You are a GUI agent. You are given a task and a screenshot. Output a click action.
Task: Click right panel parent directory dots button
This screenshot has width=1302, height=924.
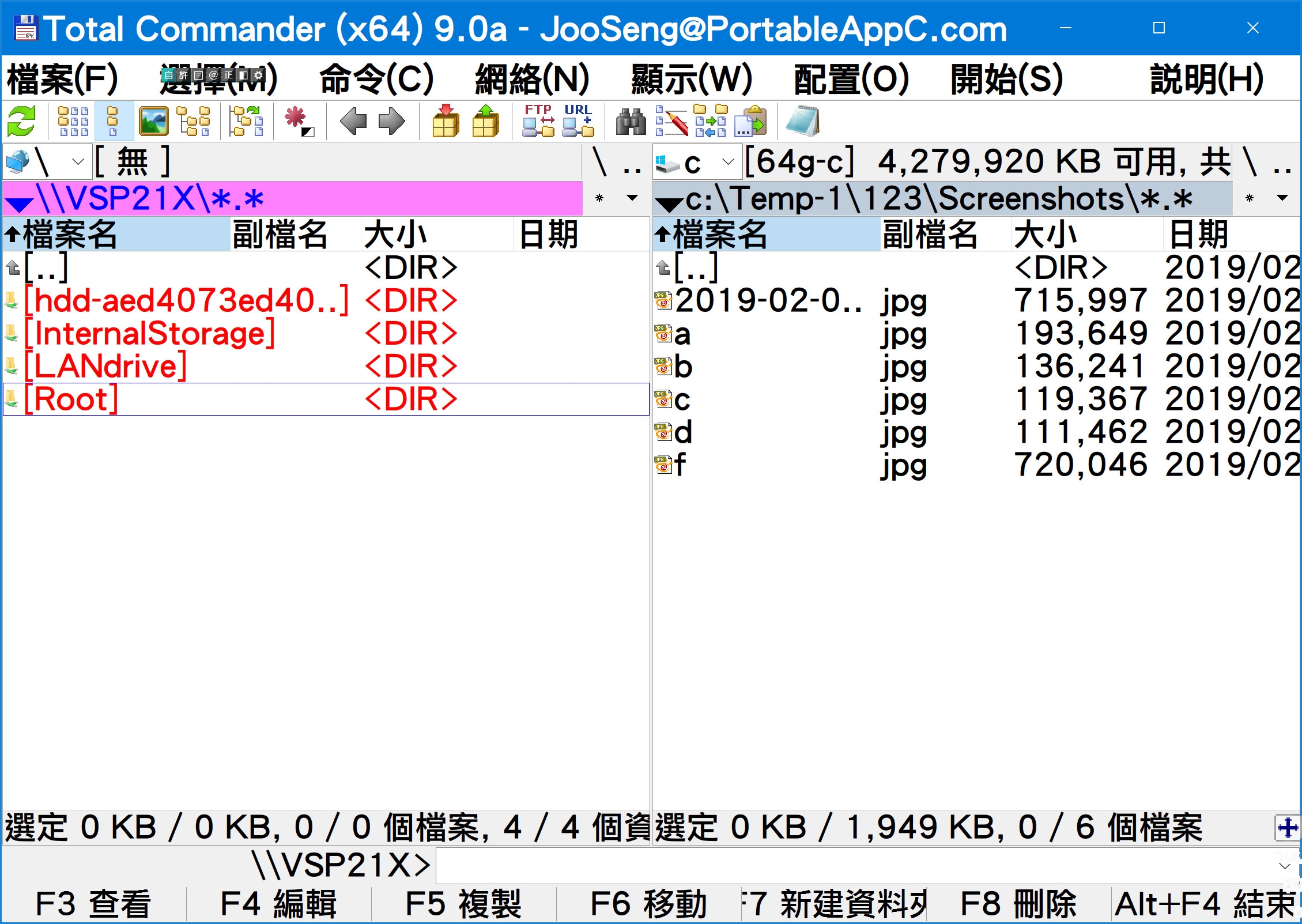[x=1282, y=162]
